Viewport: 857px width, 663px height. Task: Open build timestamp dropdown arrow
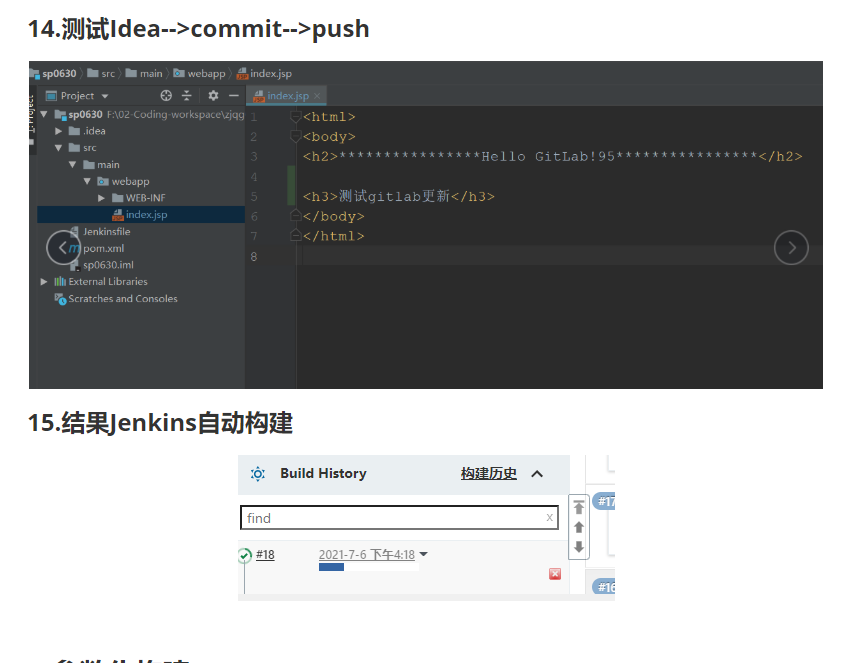[424, 554]
